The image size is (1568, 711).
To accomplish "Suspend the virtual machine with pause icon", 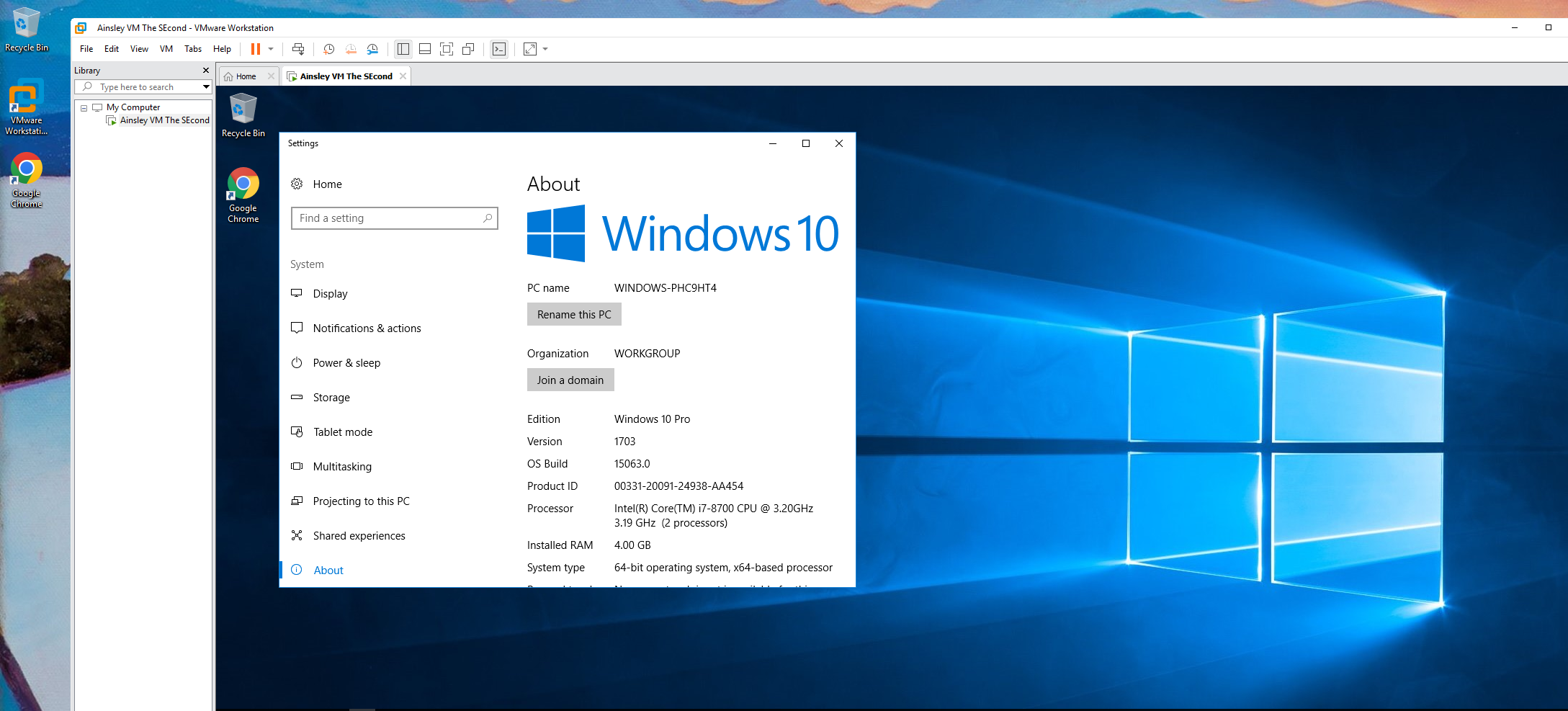I will tap(255, 49).
